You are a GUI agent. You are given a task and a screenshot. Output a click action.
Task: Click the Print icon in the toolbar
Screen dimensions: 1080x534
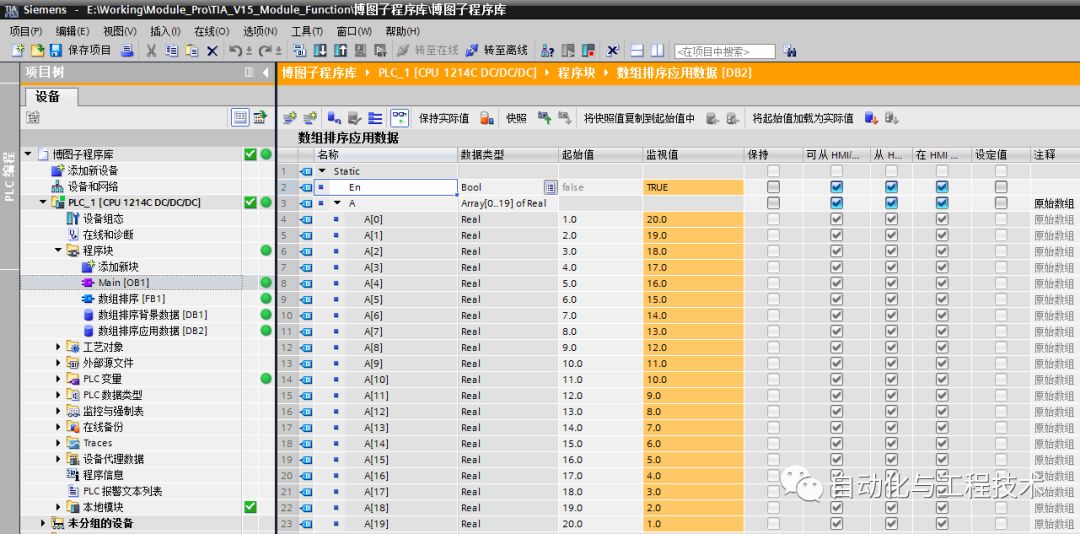[127, 50]
